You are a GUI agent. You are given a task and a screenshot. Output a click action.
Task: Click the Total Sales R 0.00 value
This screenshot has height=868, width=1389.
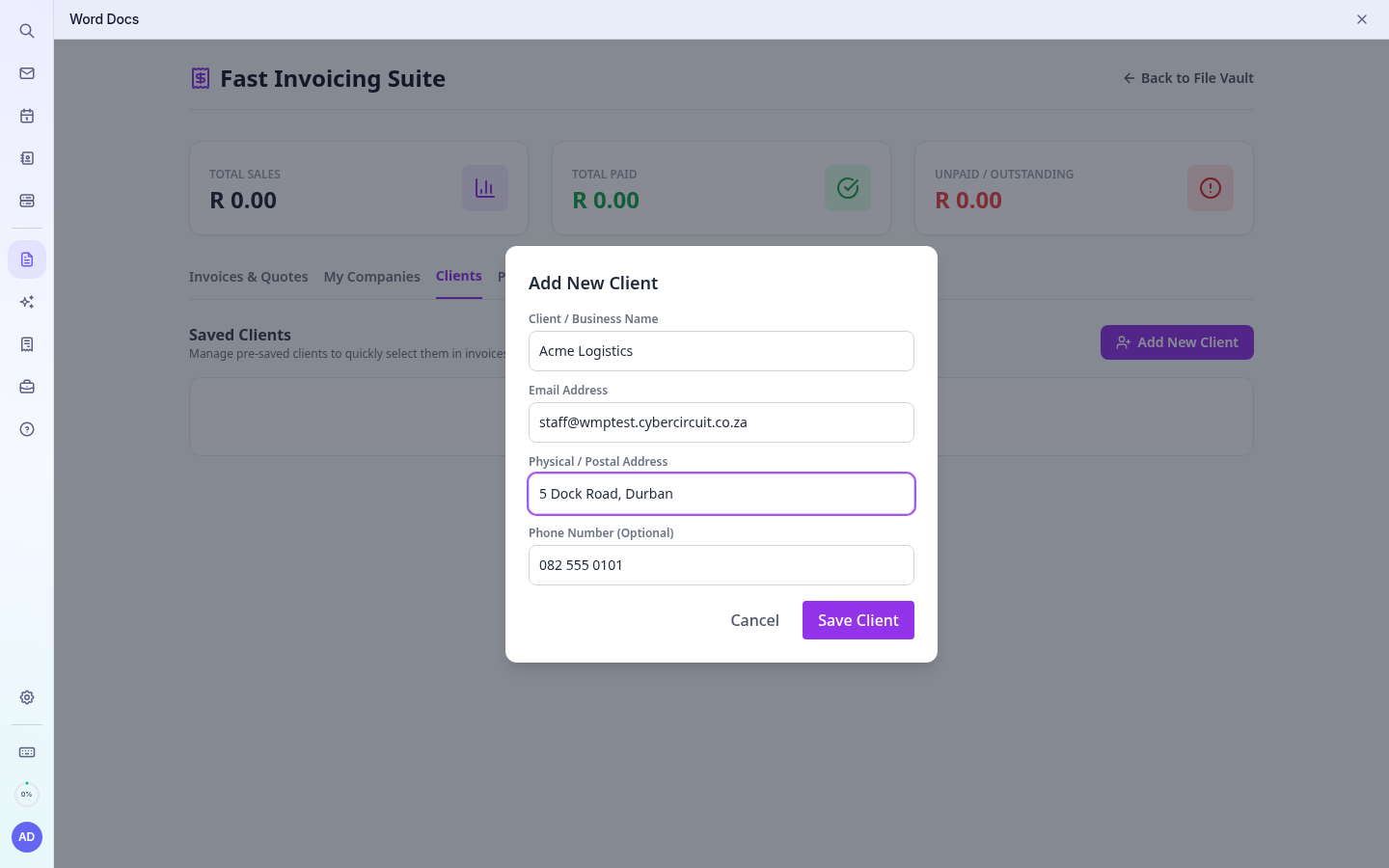coord(243,201)
